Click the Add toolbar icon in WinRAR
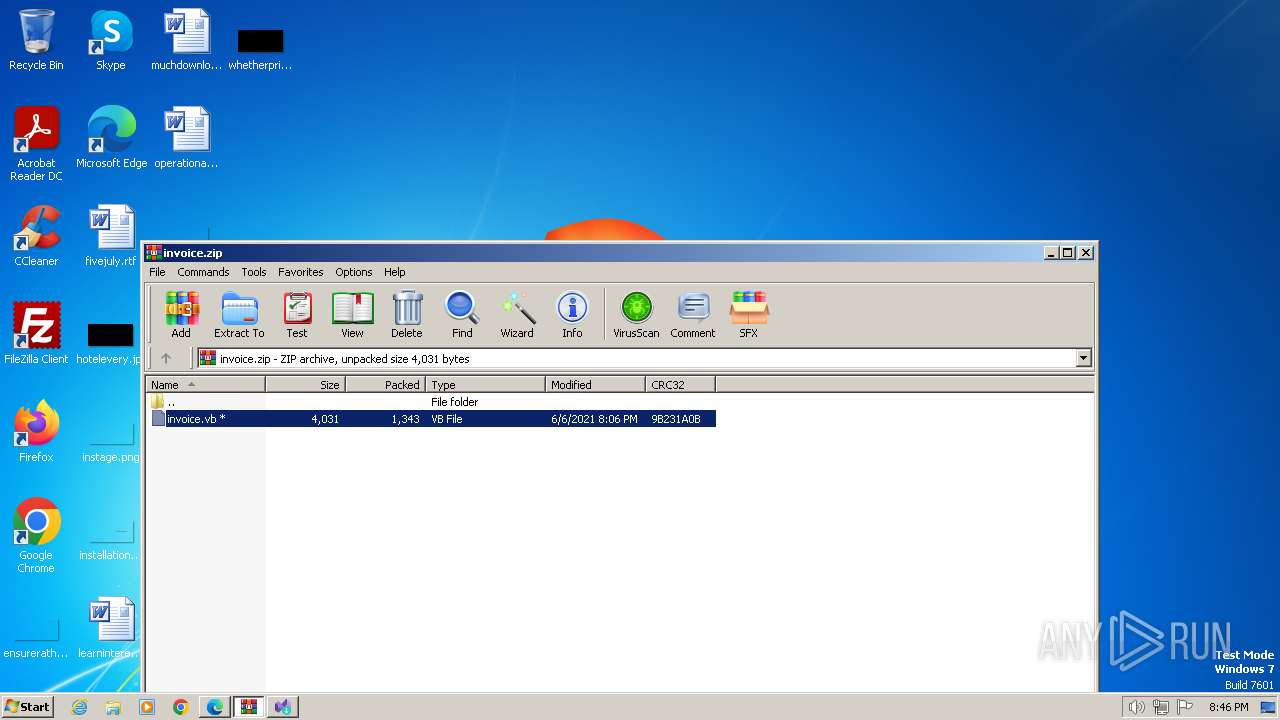The width and height of the screenshot is (1280, 720). pyautogui.click(x=181, y=315)
